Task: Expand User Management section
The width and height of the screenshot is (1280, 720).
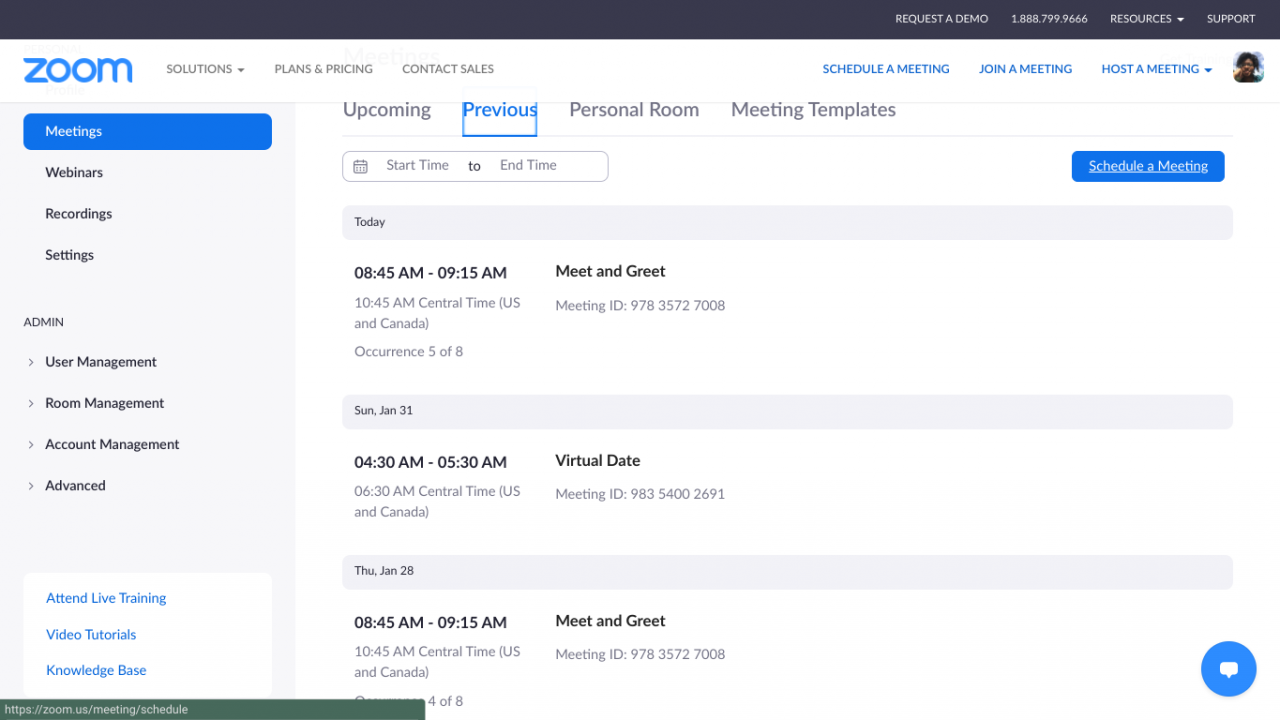Action: pyautogui.click(x=100, y=362)
